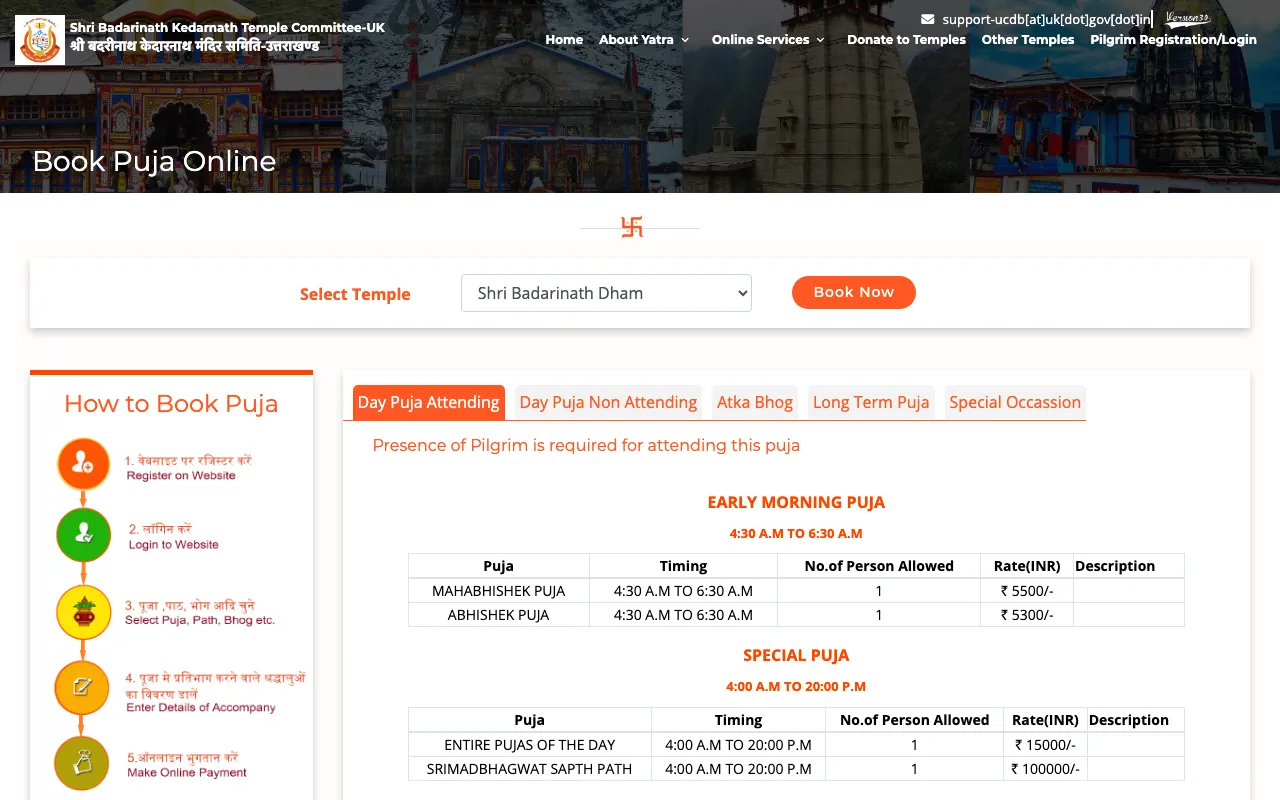
Task: Click ENTIRE PUJAS OF THE DAY cell
Action: [530, 745]
